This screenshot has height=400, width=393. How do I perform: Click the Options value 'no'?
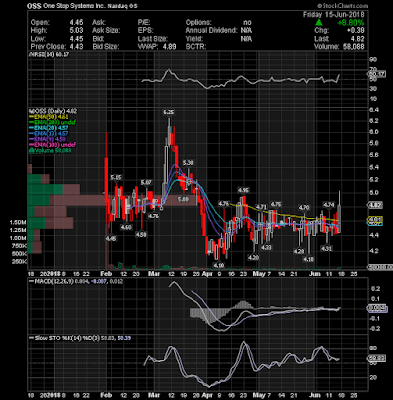[x=247, y=22]
